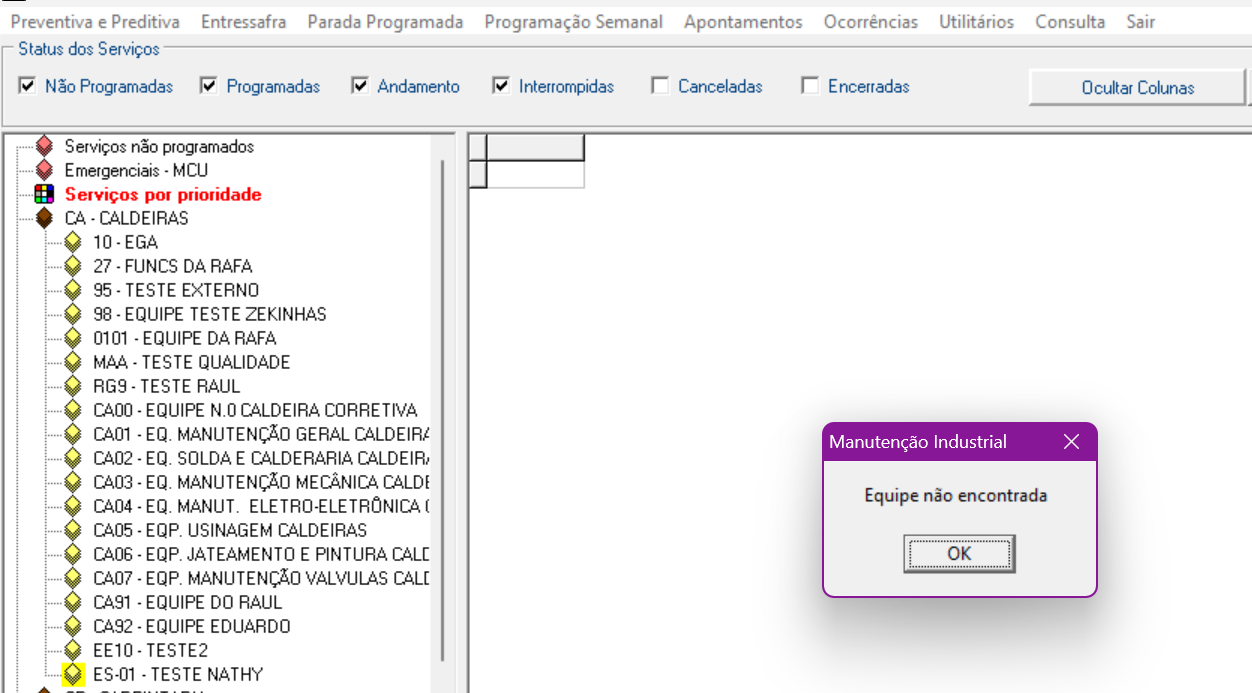
Task: Click the diamond icon of CA05 - EQP. USINAGEM CALDEIRAS
Action: pyautogui.click(x=72, y=530)
